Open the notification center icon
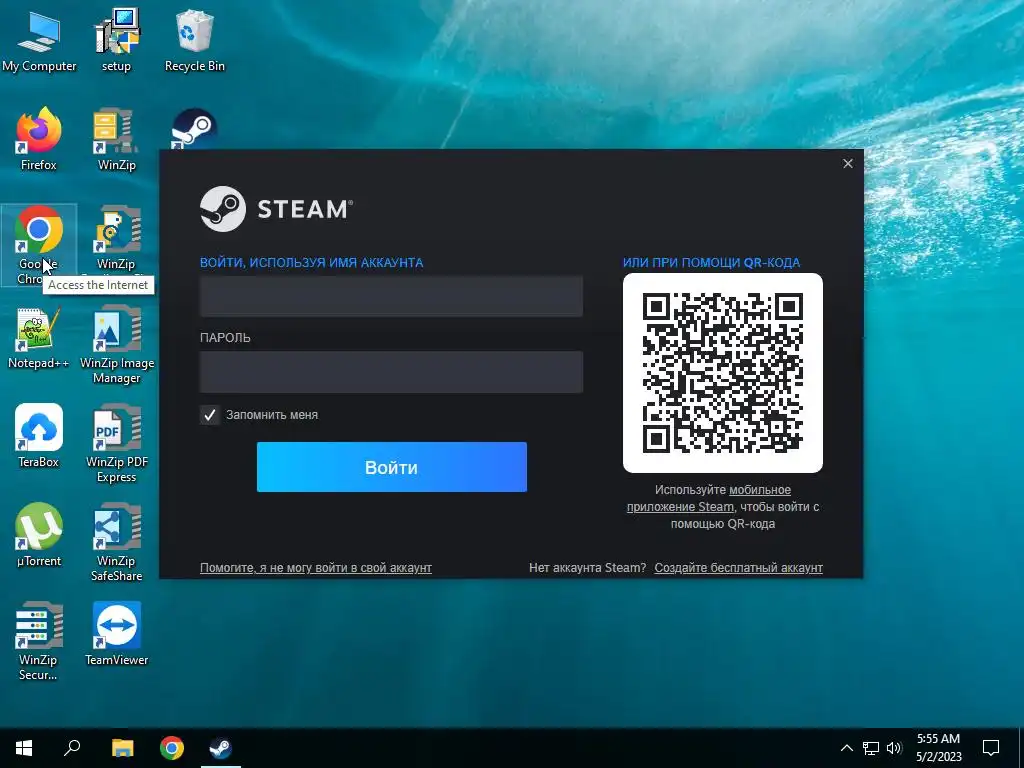 [x=991, y=748]
